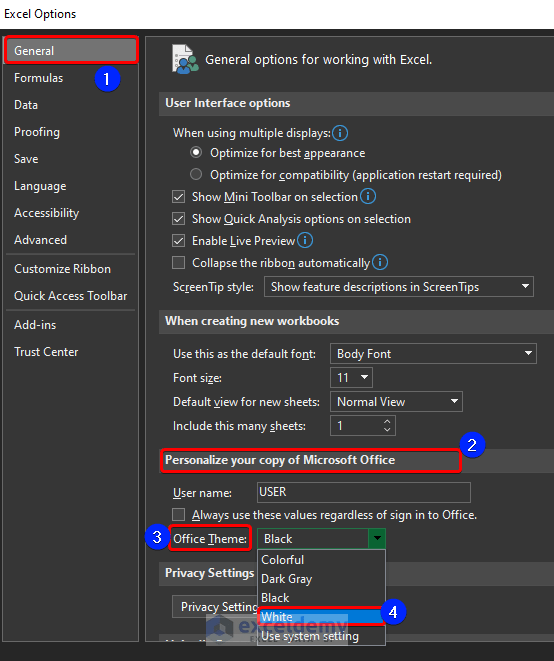Open the default font dropdown
554x661 pixels.
tap(433, 353)
